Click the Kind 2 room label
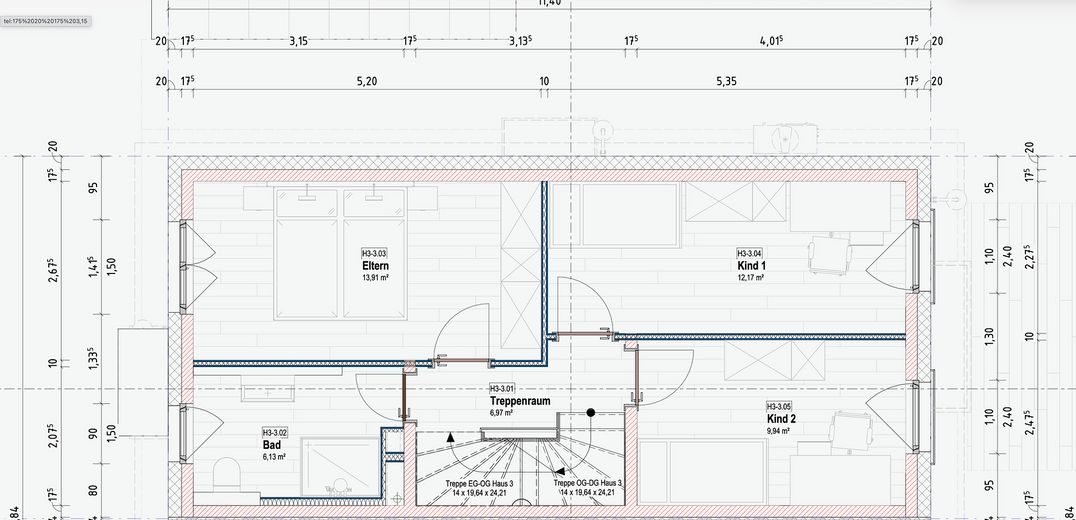 click(782, 418)
